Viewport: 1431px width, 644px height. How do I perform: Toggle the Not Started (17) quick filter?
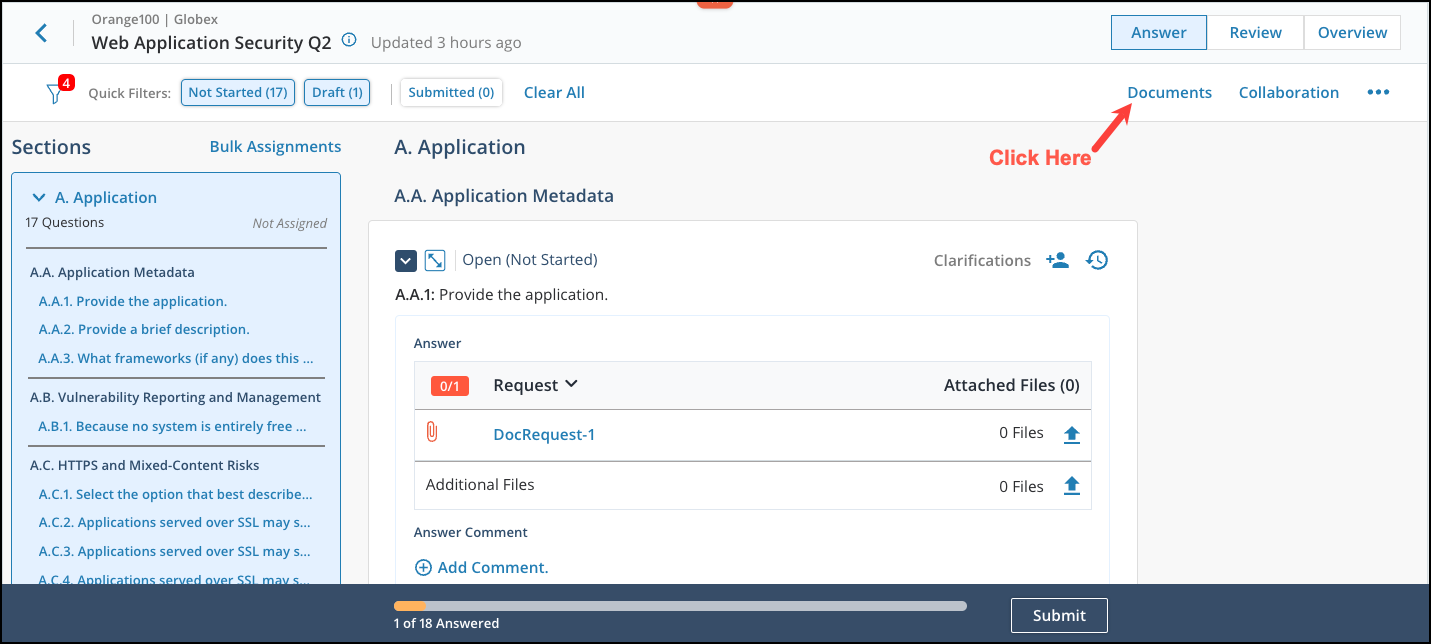(237, 92)
